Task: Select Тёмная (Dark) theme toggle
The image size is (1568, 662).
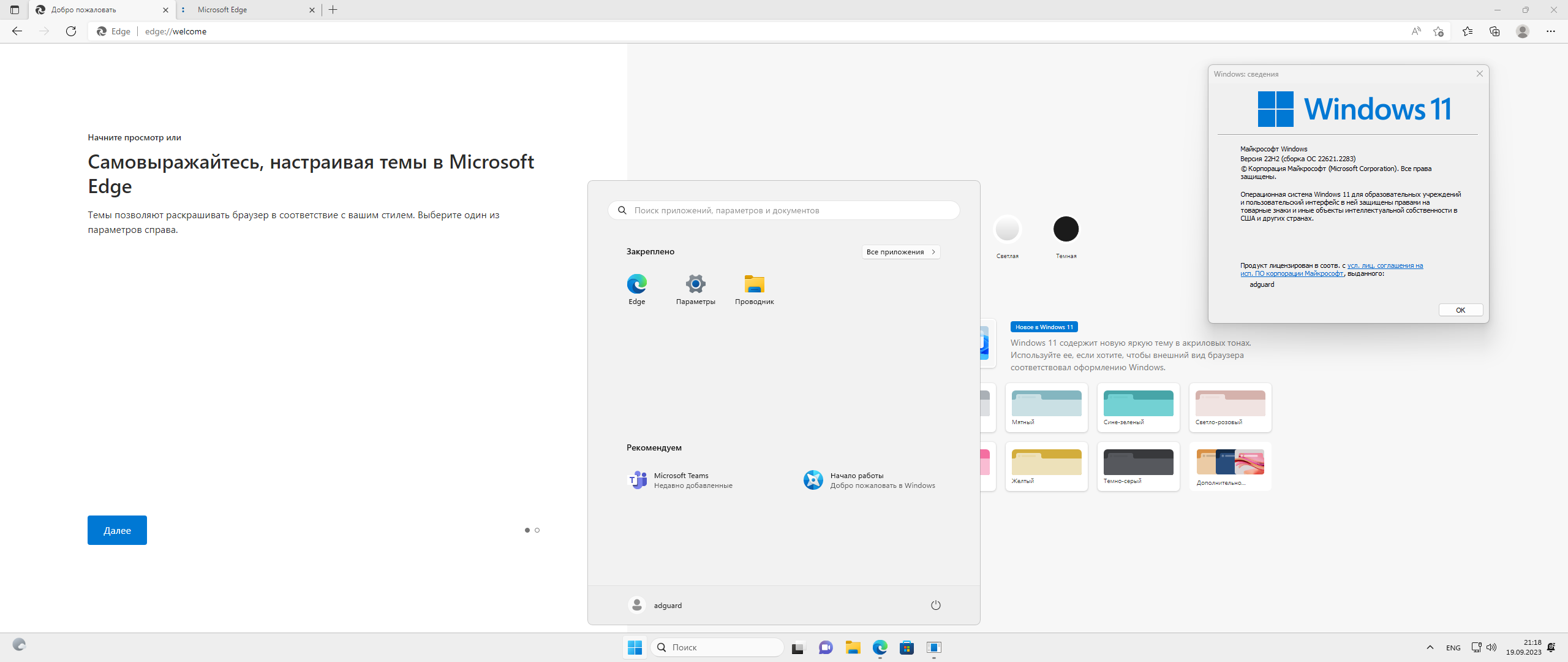Action: pyautogui.click(x=1065, y=228)
